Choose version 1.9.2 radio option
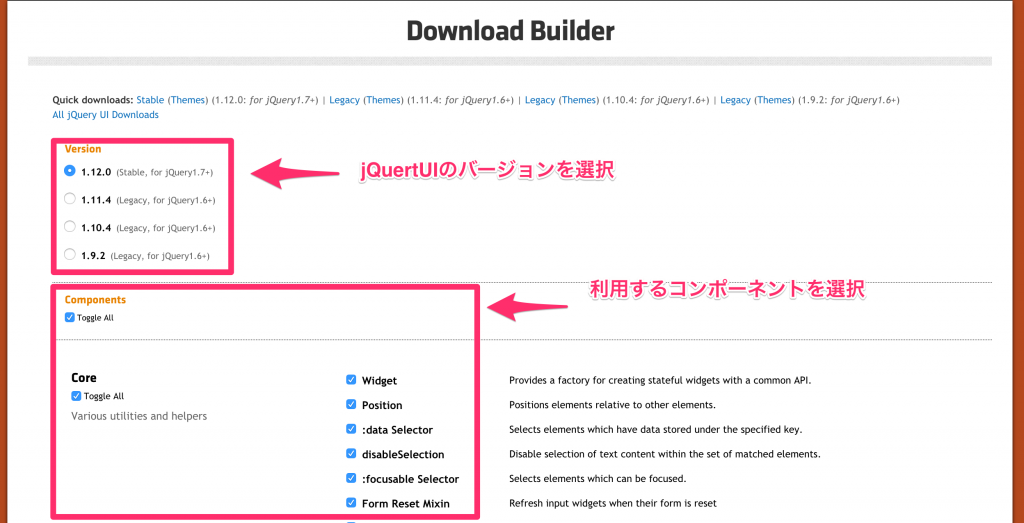Viewport: 1024px width, 523px height. (70, 254)
